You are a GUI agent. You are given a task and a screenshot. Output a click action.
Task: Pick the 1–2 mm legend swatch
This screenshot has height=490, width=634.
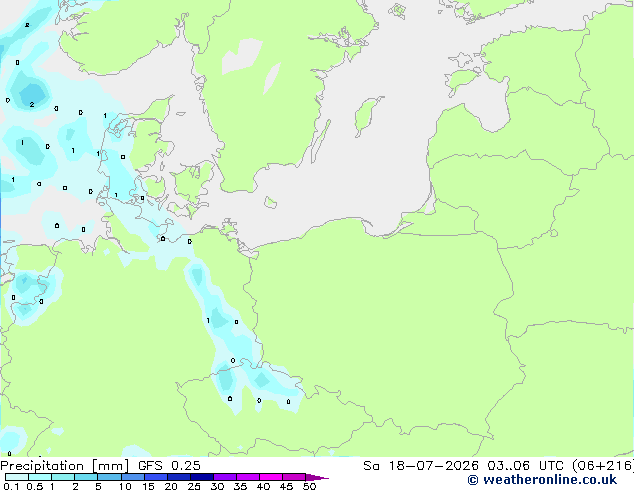tap(63, 477)
